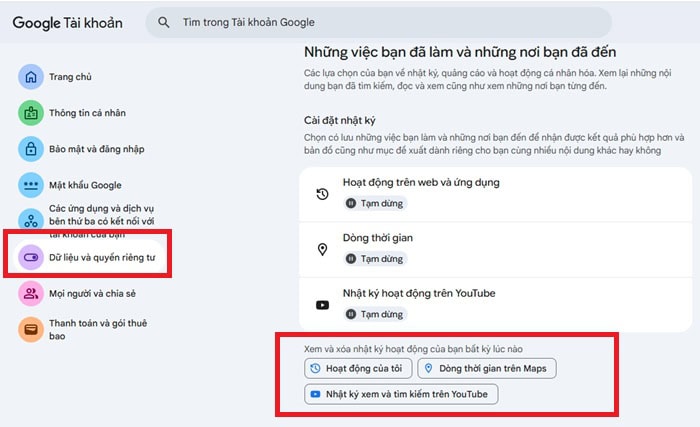Image resolution: width=700 pixels, height=427 pixels.
Task: Click the Thông tin cá nhân icon
Action: pos(31,113)
